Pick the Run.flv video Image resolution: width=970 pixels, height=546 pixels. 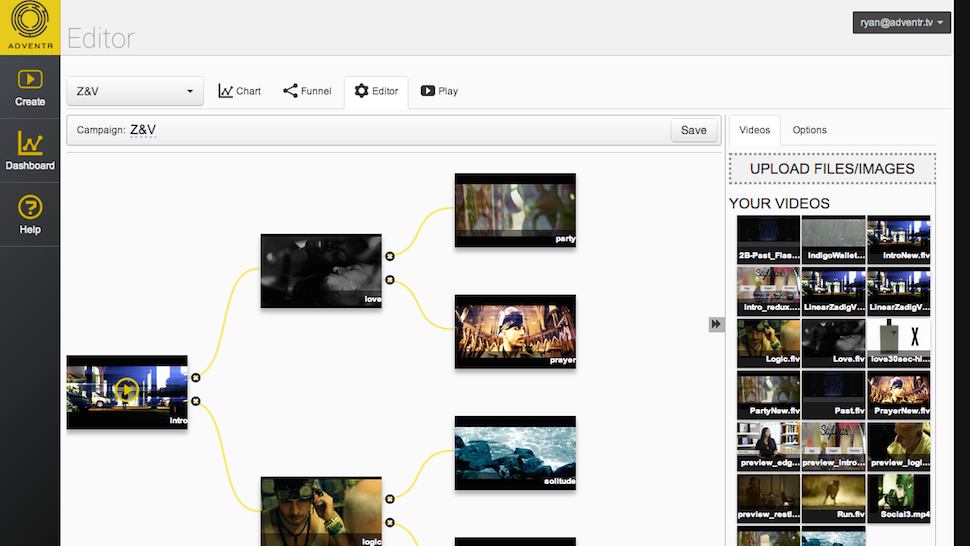833,498
